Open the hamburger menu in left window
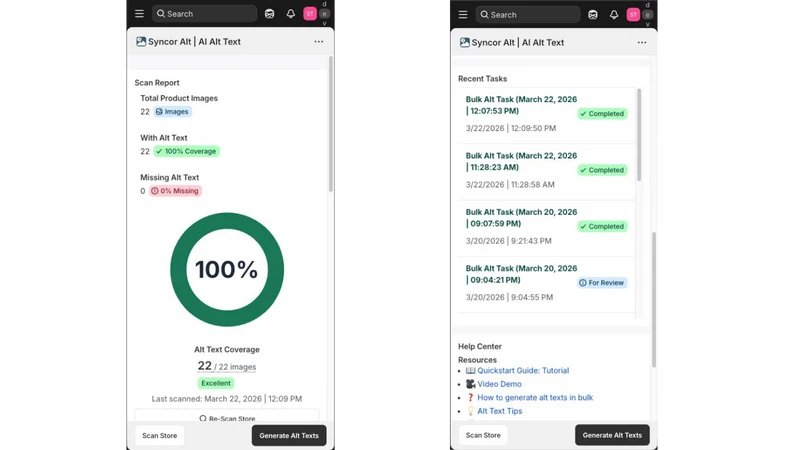The width and height of the screenshot is (800, 450). pos(139,14)
